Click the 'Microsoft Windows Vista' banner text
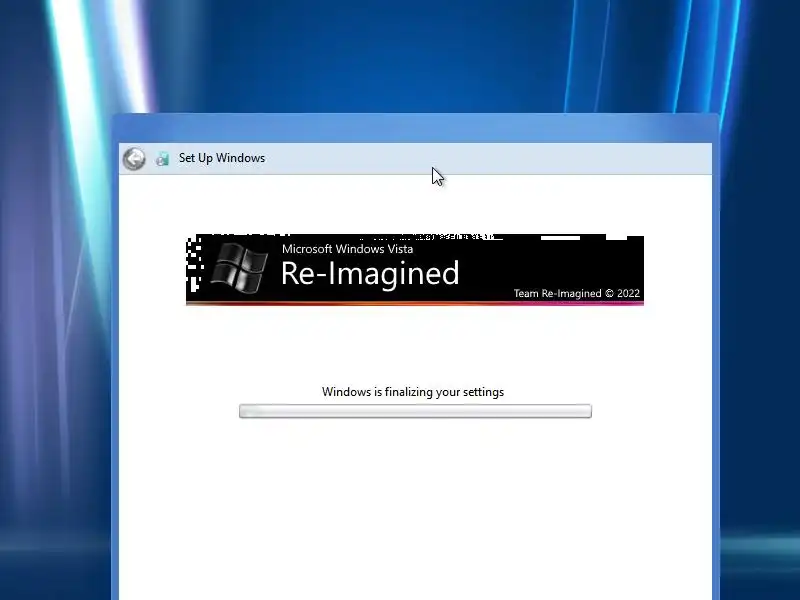Screen dimensions: 800x600 347,249
